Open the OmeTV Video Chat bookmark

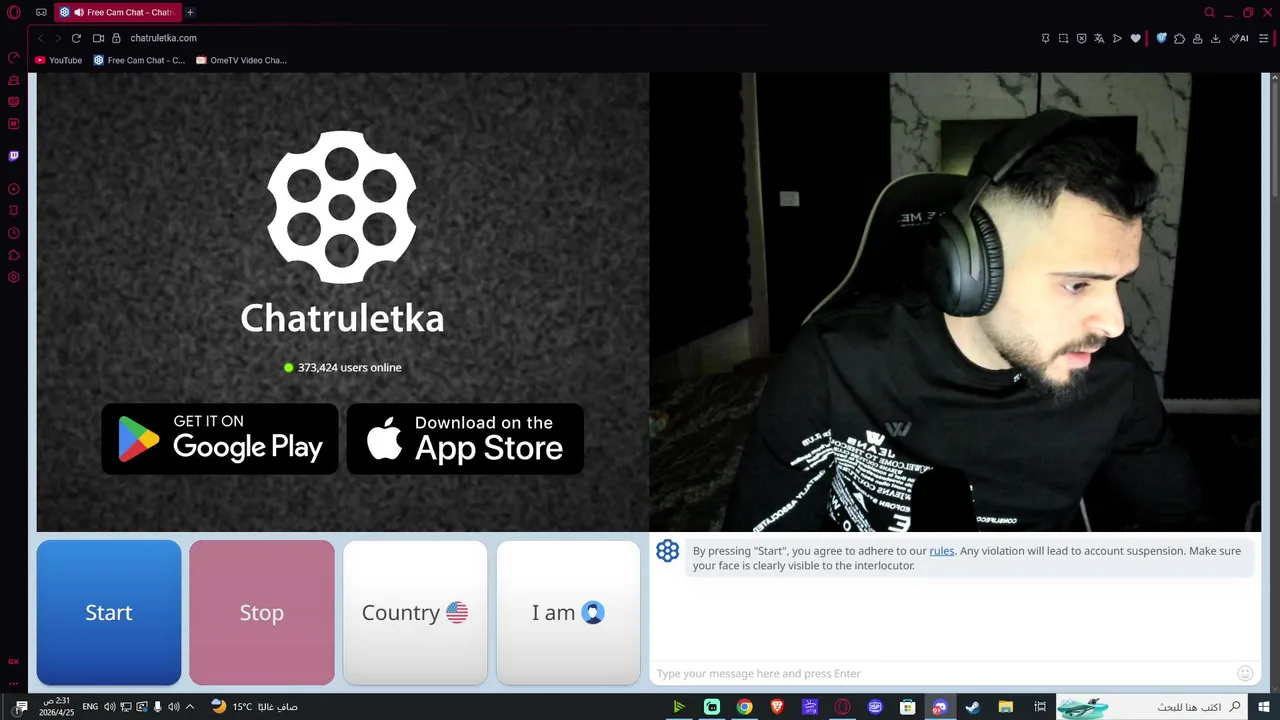point(241,60)
